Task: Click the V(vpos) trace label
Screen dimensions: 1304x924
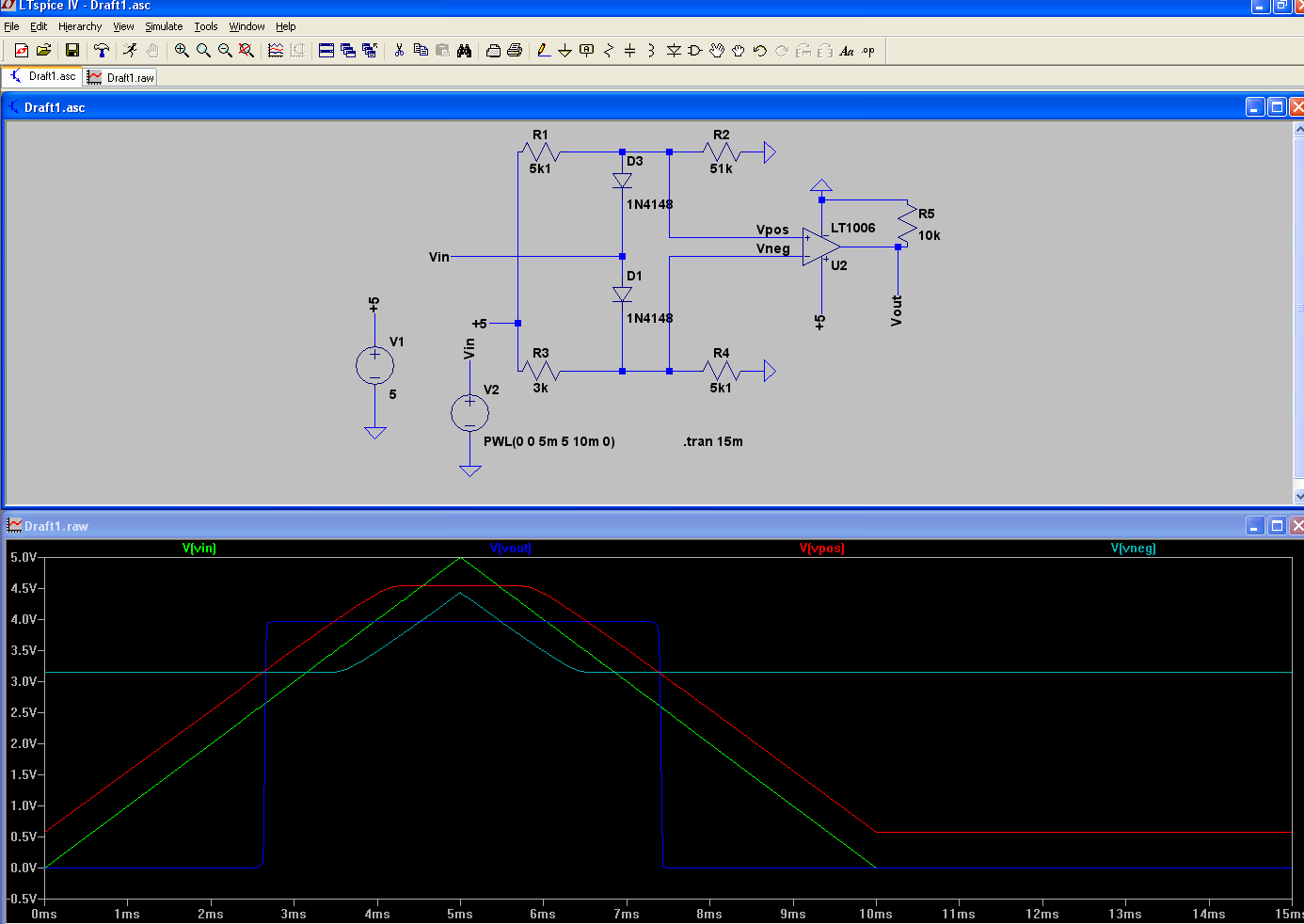Action: click(x=822, y=548)
